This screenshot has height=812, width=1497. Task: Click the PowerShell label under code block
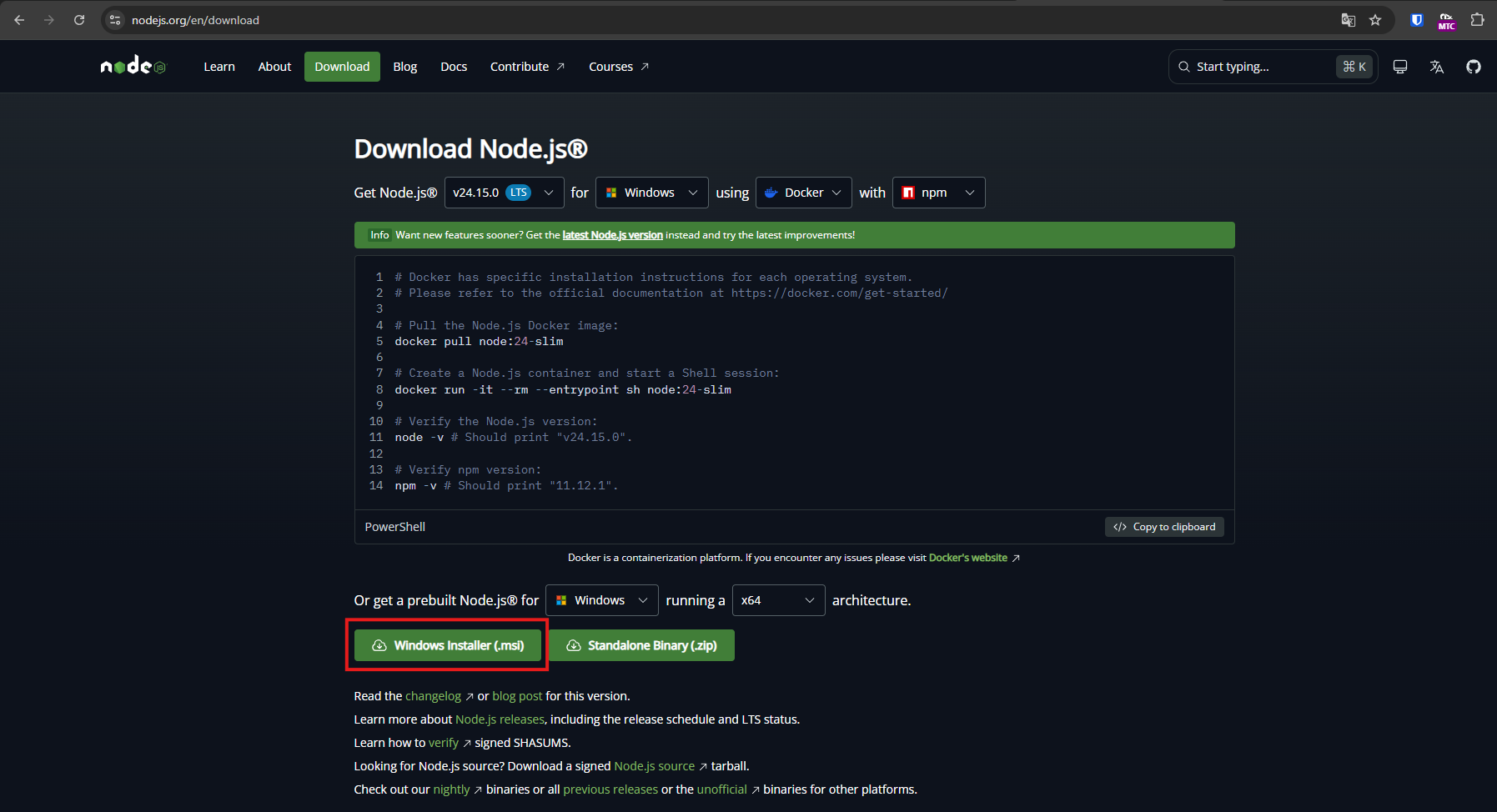pos(395,527)
